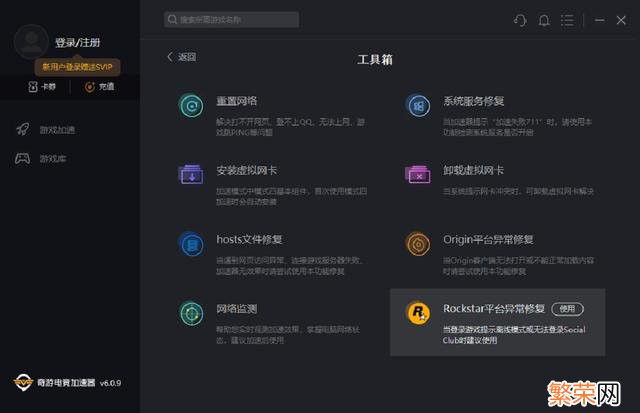Click the 卡券 coupon icon
This screenshot has height=413, width=640.
pyautogui.click(x=33, y=87)
